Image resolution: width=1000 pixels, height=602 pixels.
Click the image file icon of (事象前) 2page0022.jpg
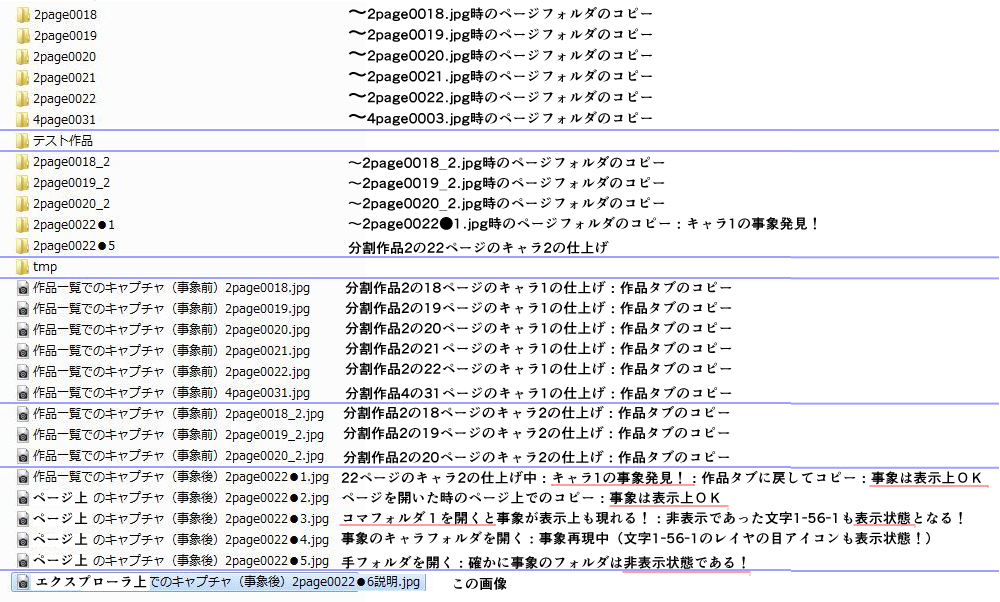pos(23,372)
